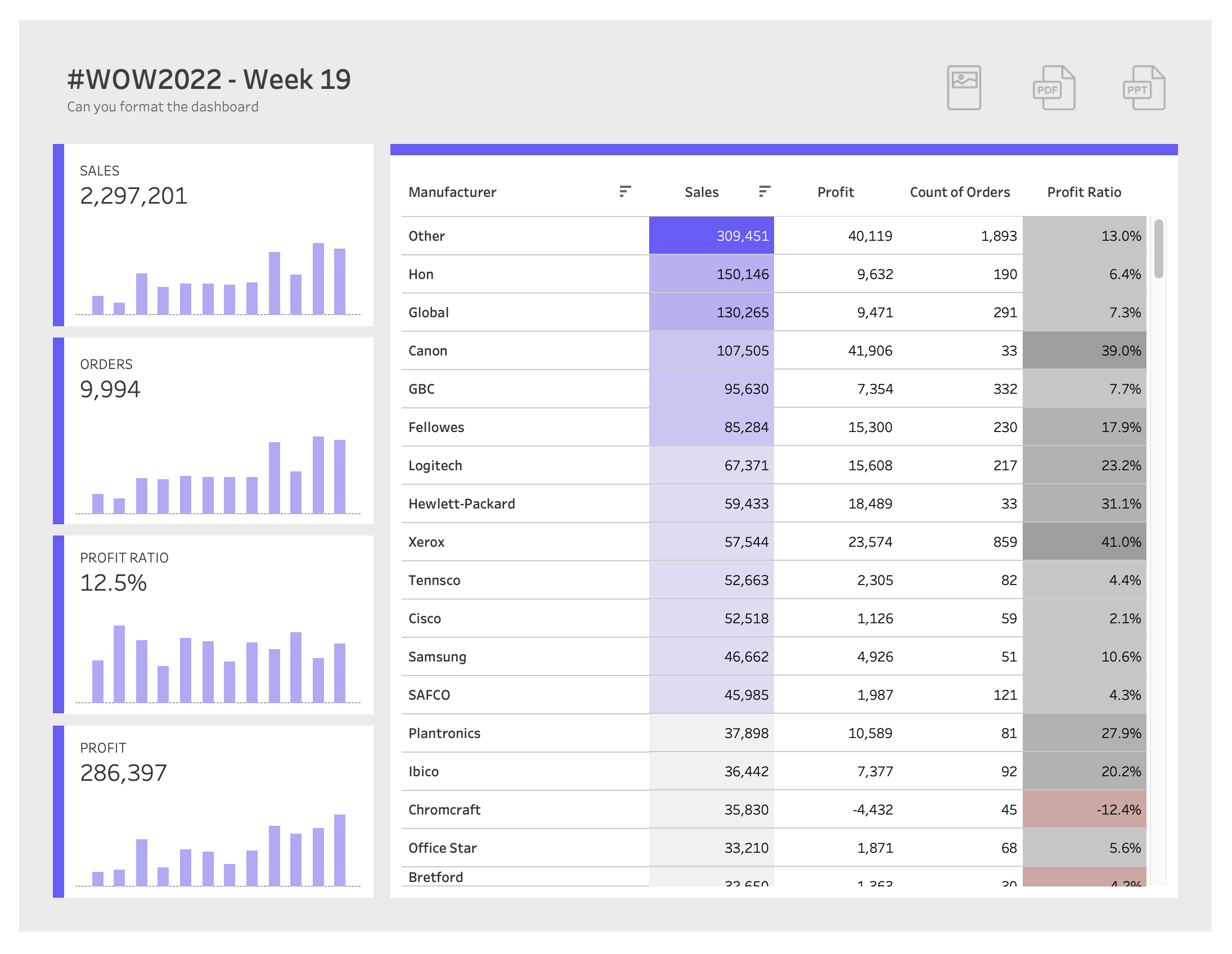Click the Other sales cell 309,451
This screenshot has width=1232, height=954.
[711, 236]
